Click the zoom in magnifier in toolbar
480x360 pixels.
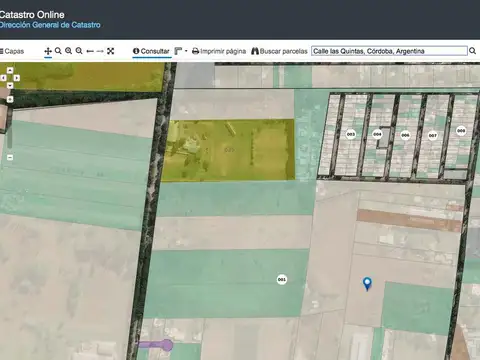point(68,51)
